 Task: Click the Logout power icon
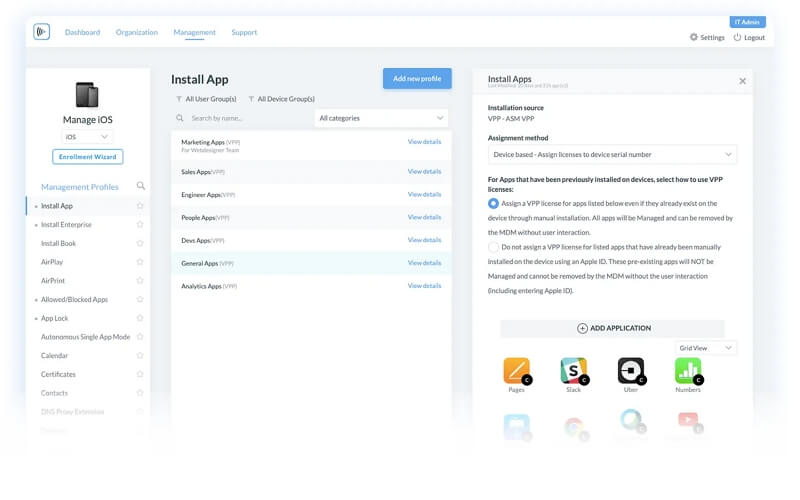click(x=737, y=37)
